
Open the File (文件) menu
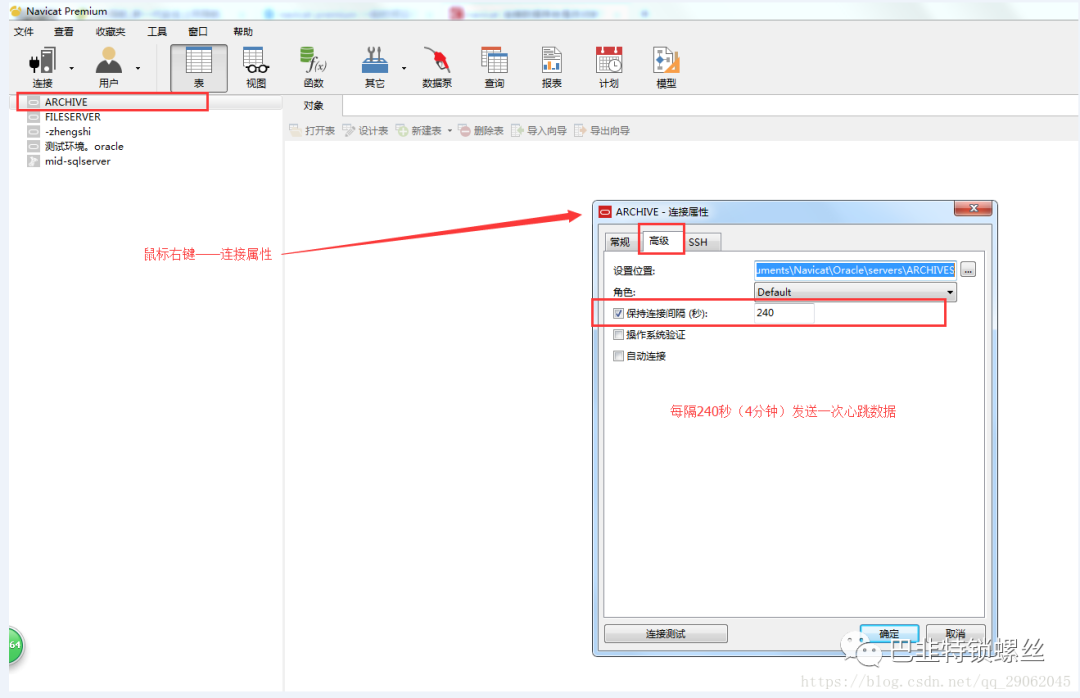[23, 32]
